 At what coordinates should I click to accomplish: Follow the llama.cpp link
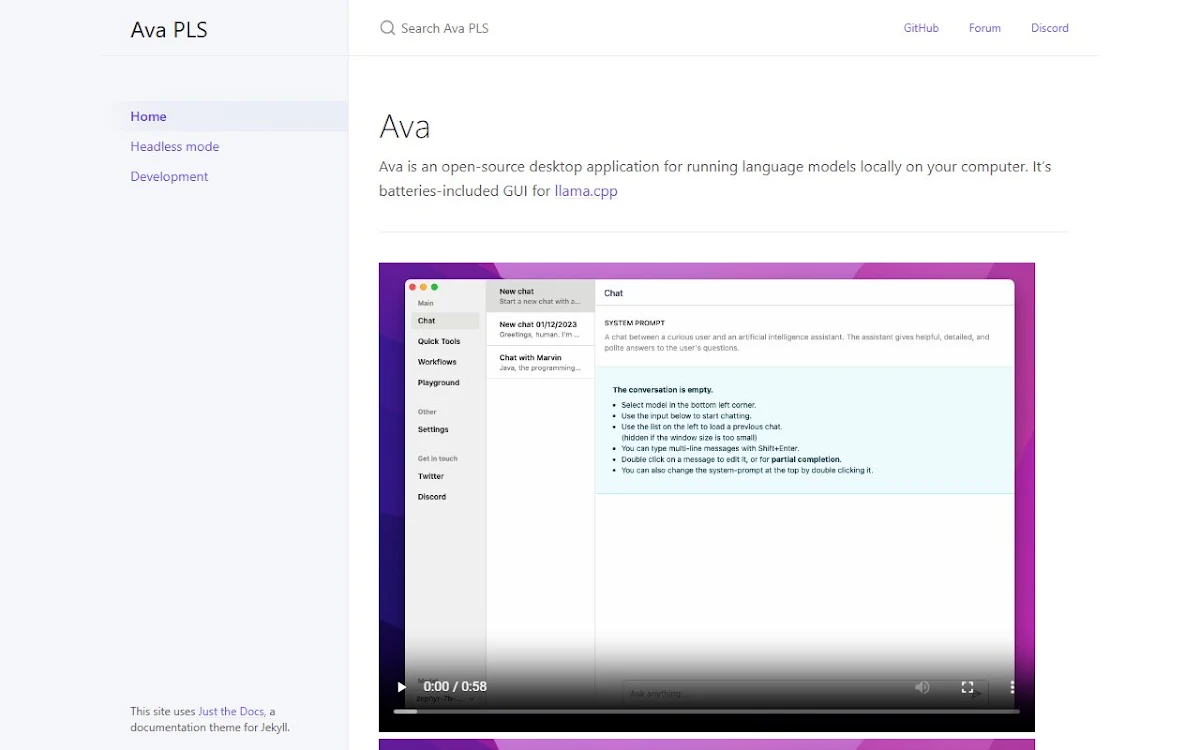pyautogui.click(x=586, y=191)
